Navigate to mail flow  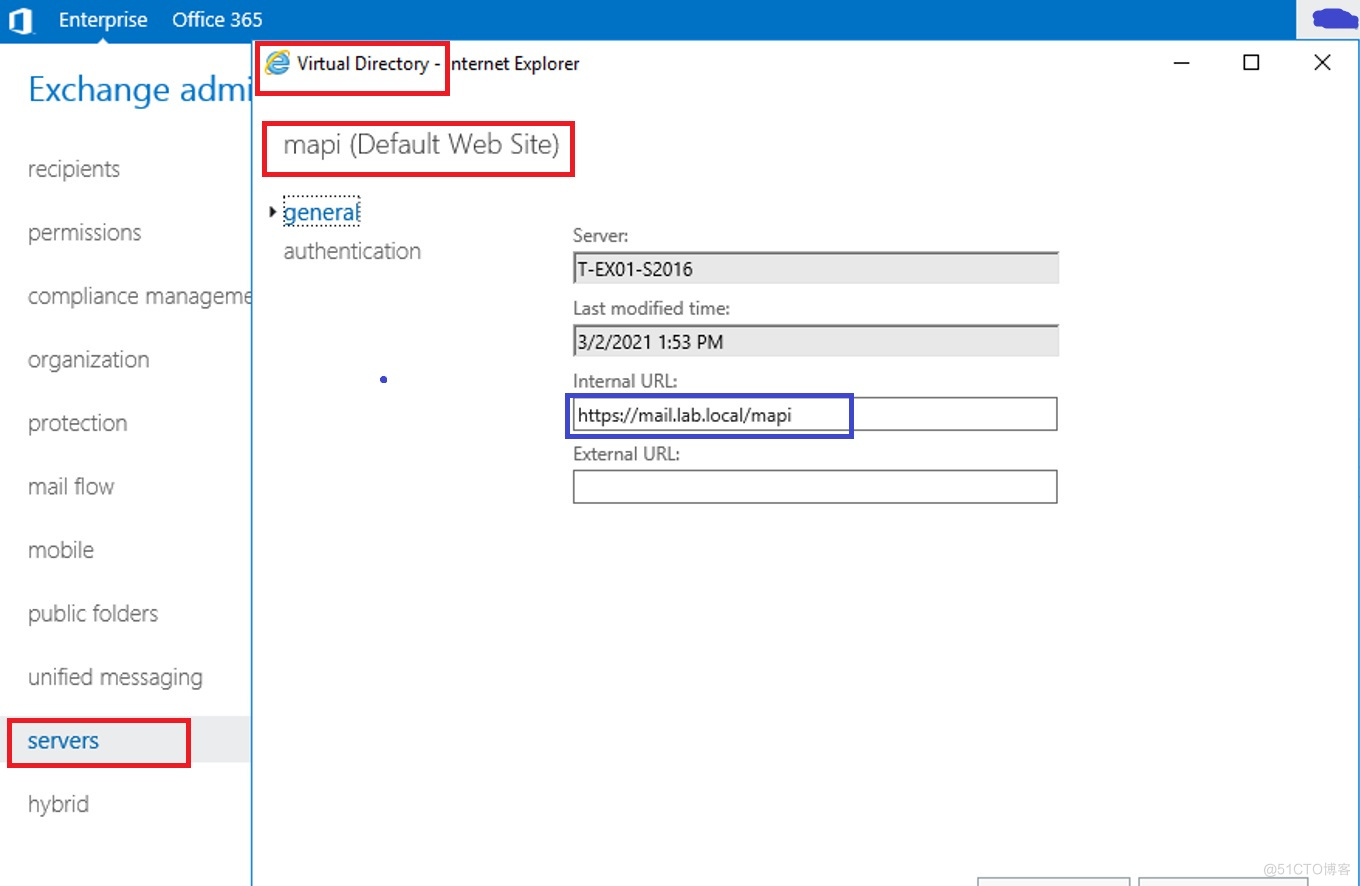[71, 487]
